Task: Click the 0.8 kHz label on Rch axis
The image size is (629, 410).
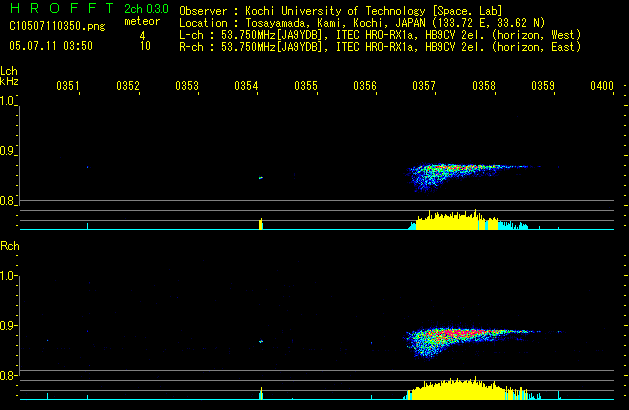Action: click(x=8, y=375)
